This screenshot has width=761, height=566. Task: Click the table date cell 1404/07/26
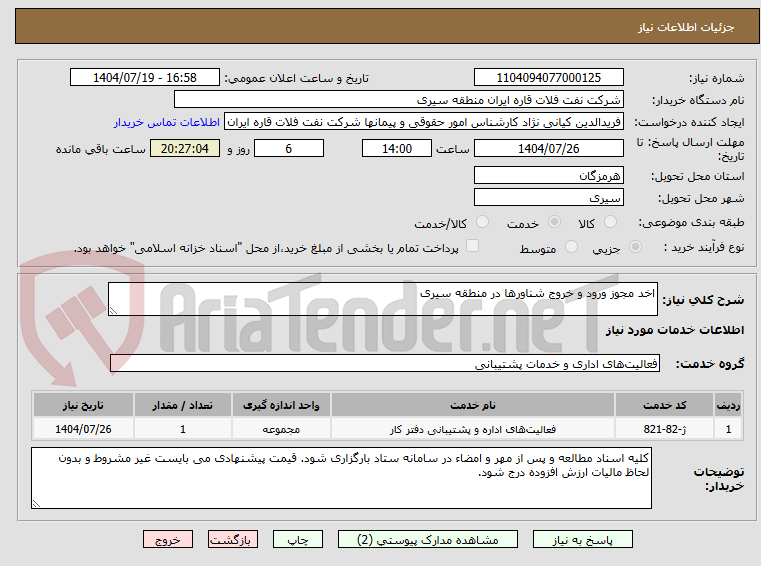point(83,429)
